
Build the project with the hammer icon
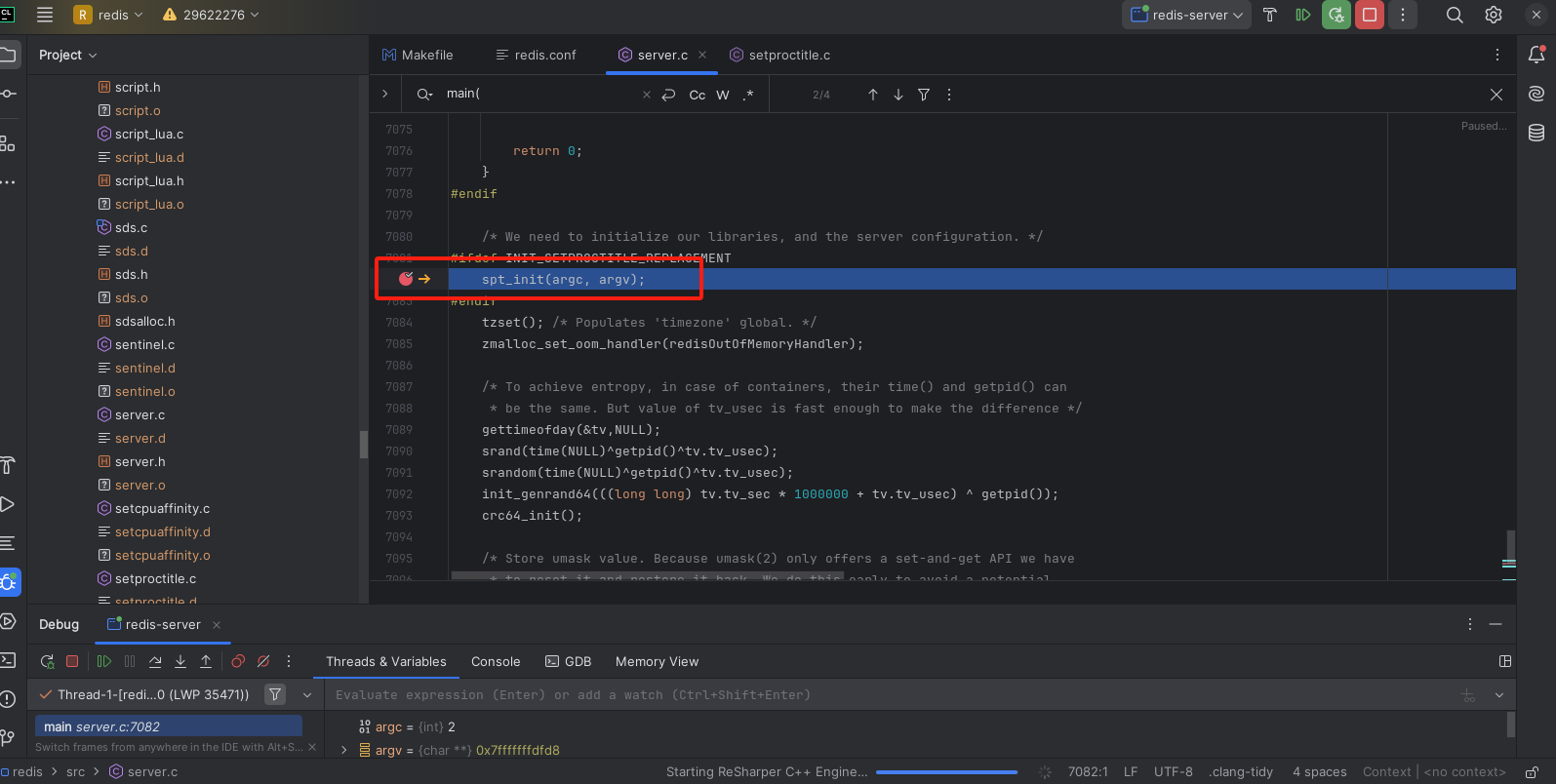pos(1269,15)
